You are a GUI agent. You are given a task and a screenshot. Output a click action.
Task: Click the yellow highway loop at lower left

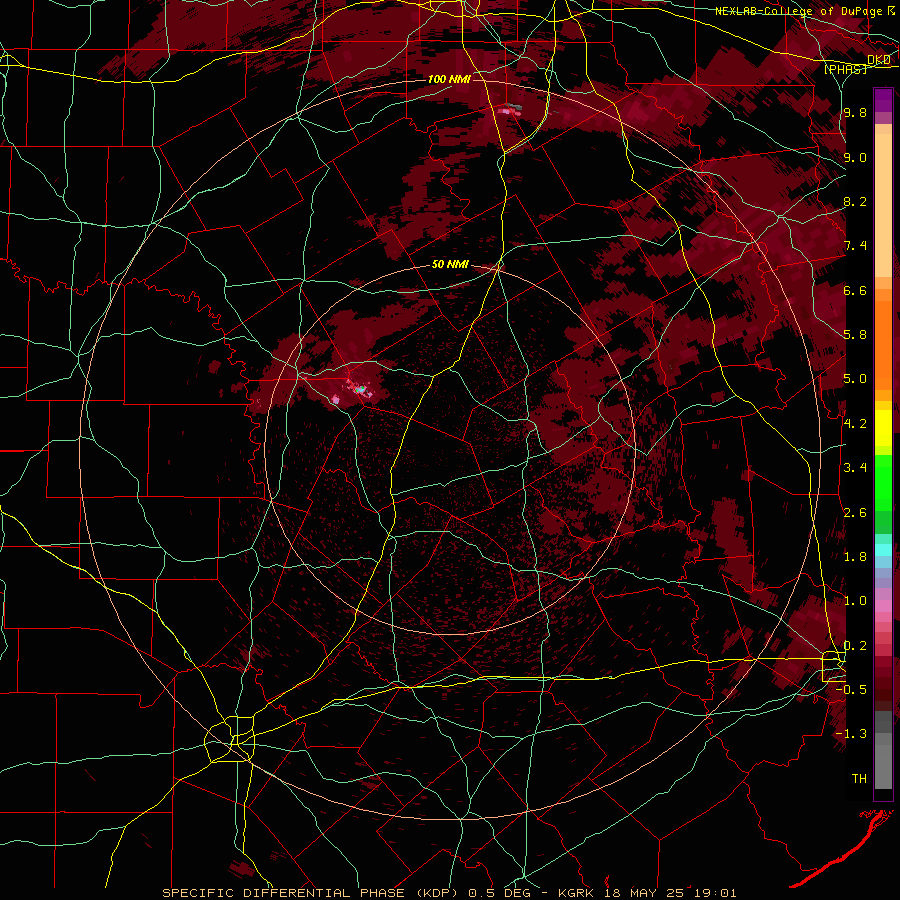(230, 739)
